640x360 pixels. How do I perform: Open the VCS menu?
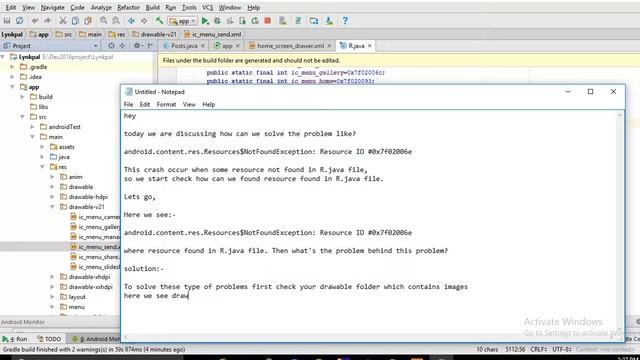point(207,7)
